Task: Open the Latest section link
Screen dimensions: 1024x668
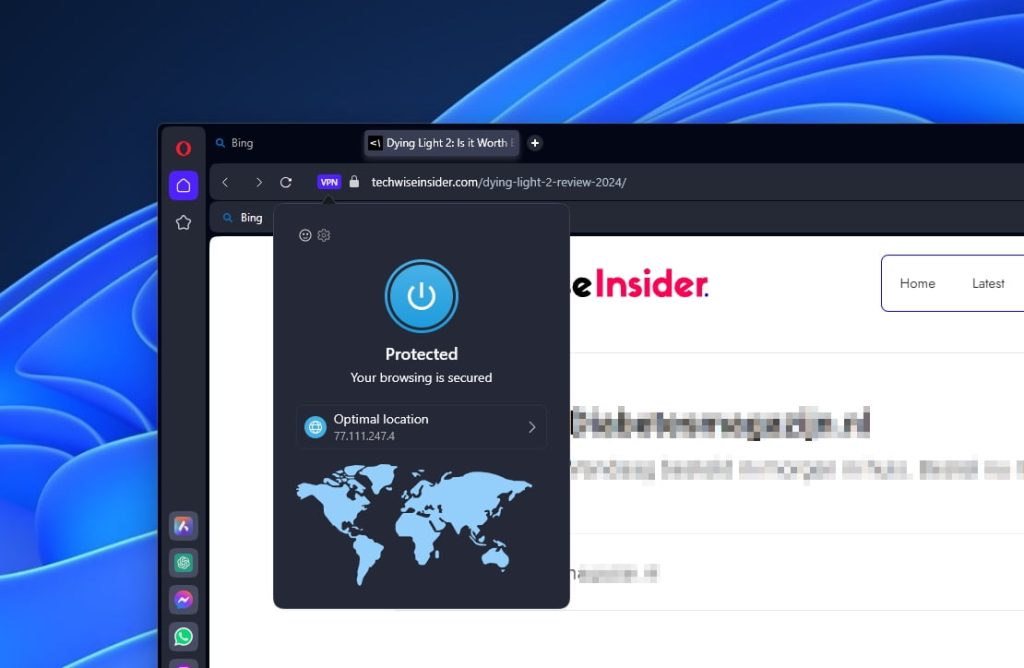Action: [988, 283]
